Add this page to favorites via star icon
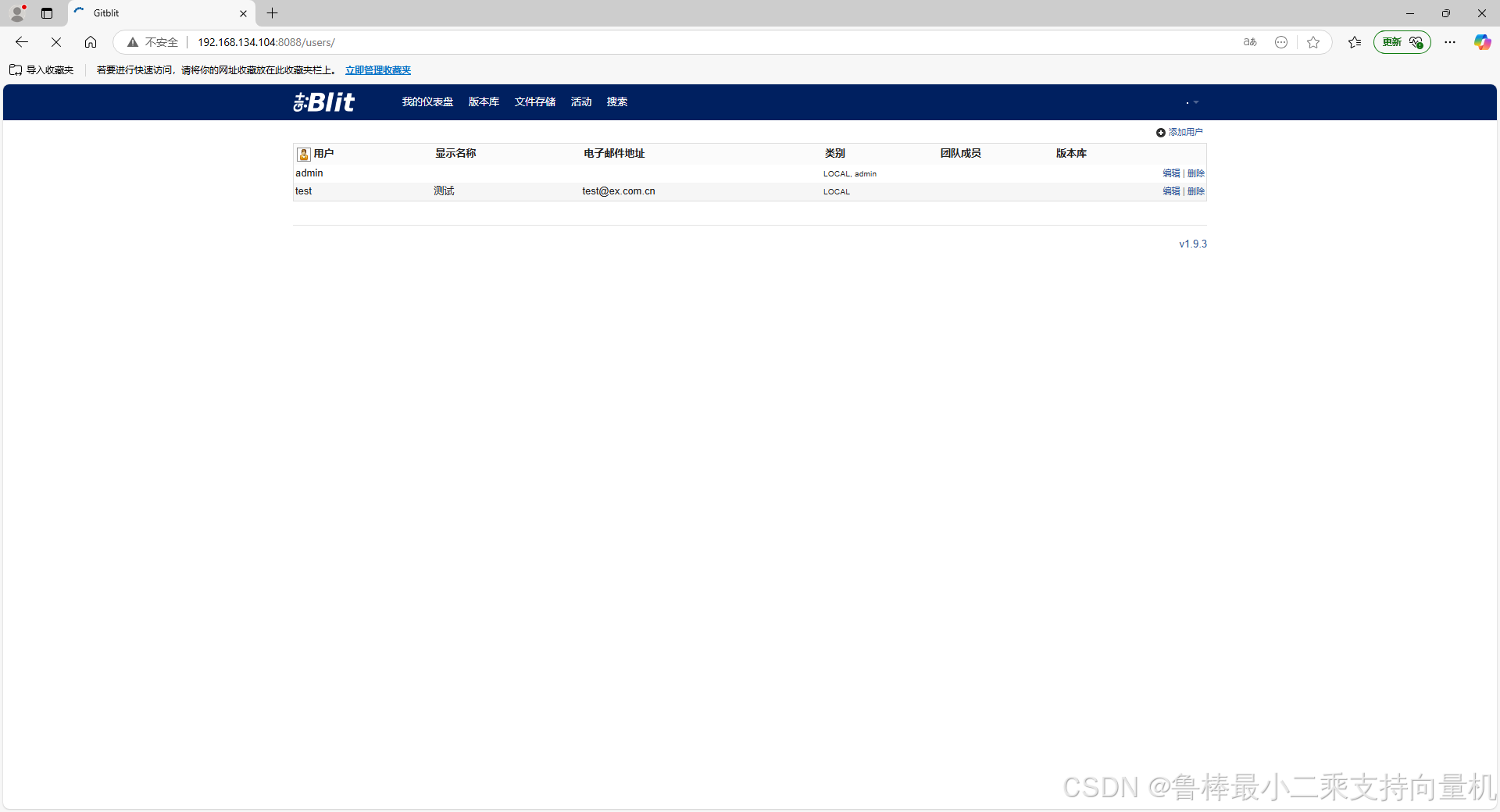The width and height of the screenshot is (1500, 812). pyautogui.click(x=1313, y=42)
